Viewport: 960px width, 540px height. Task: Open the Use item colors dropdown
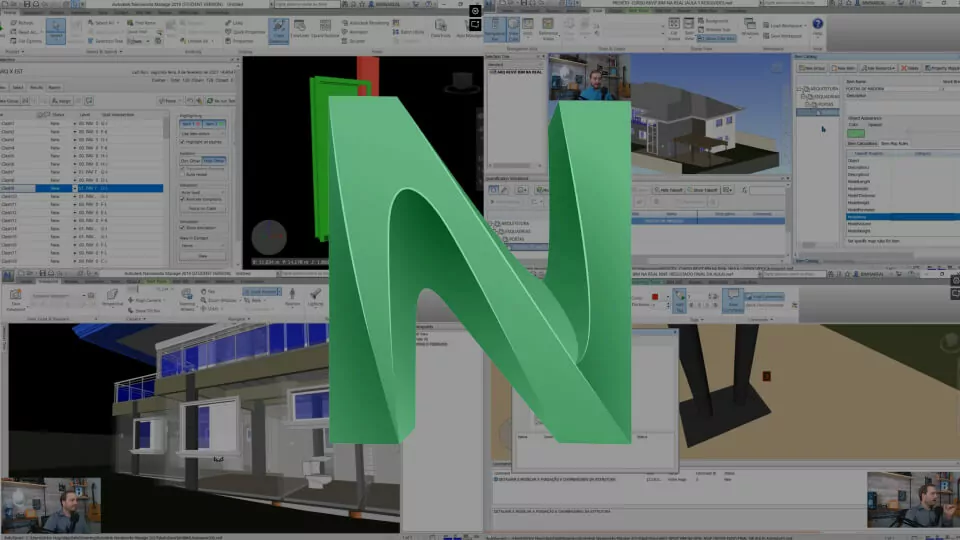click(202, 133)
